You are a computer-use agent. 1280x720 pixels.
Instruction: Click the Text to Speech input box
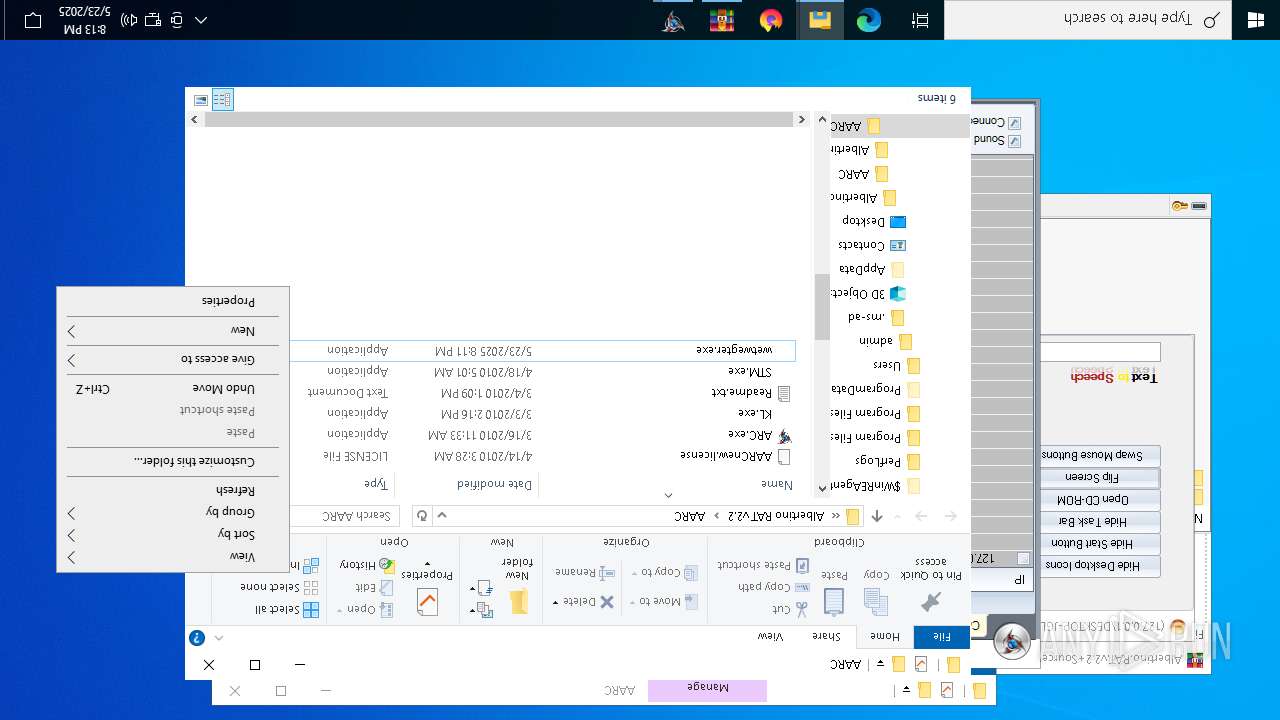[x=1100, y=352]
